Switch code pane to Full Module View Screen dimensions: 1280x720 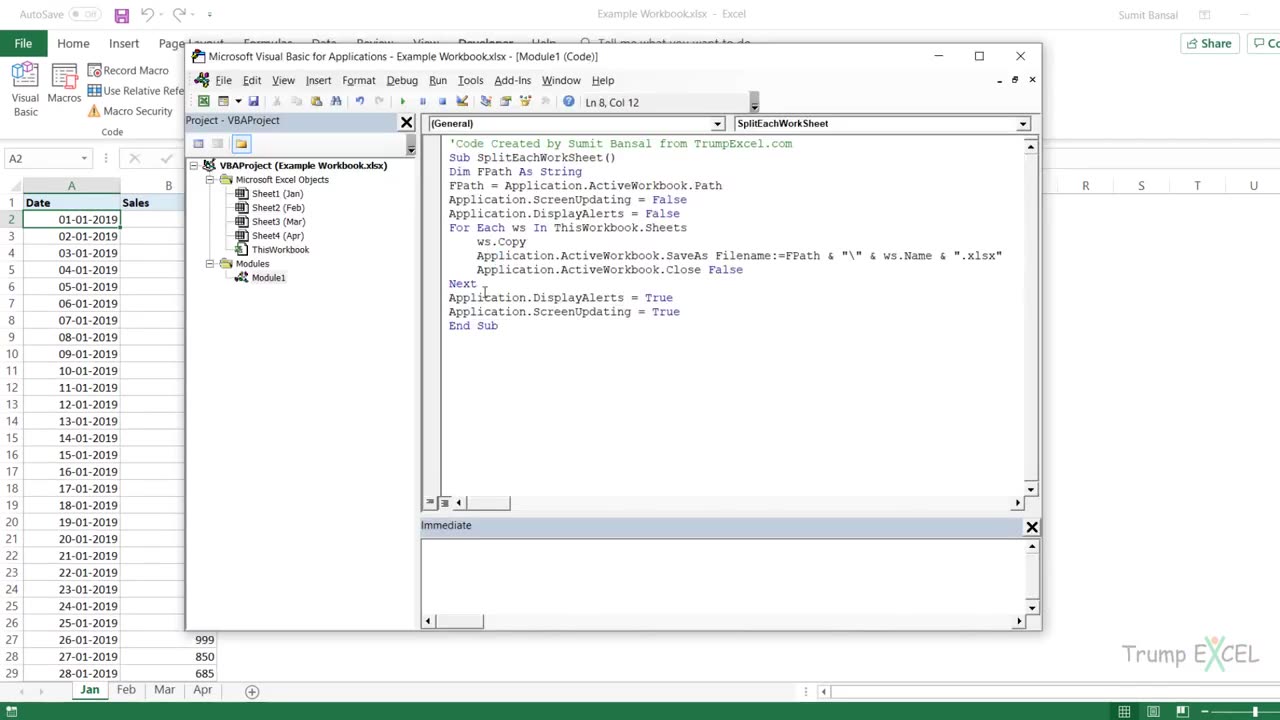pos(444,503)
